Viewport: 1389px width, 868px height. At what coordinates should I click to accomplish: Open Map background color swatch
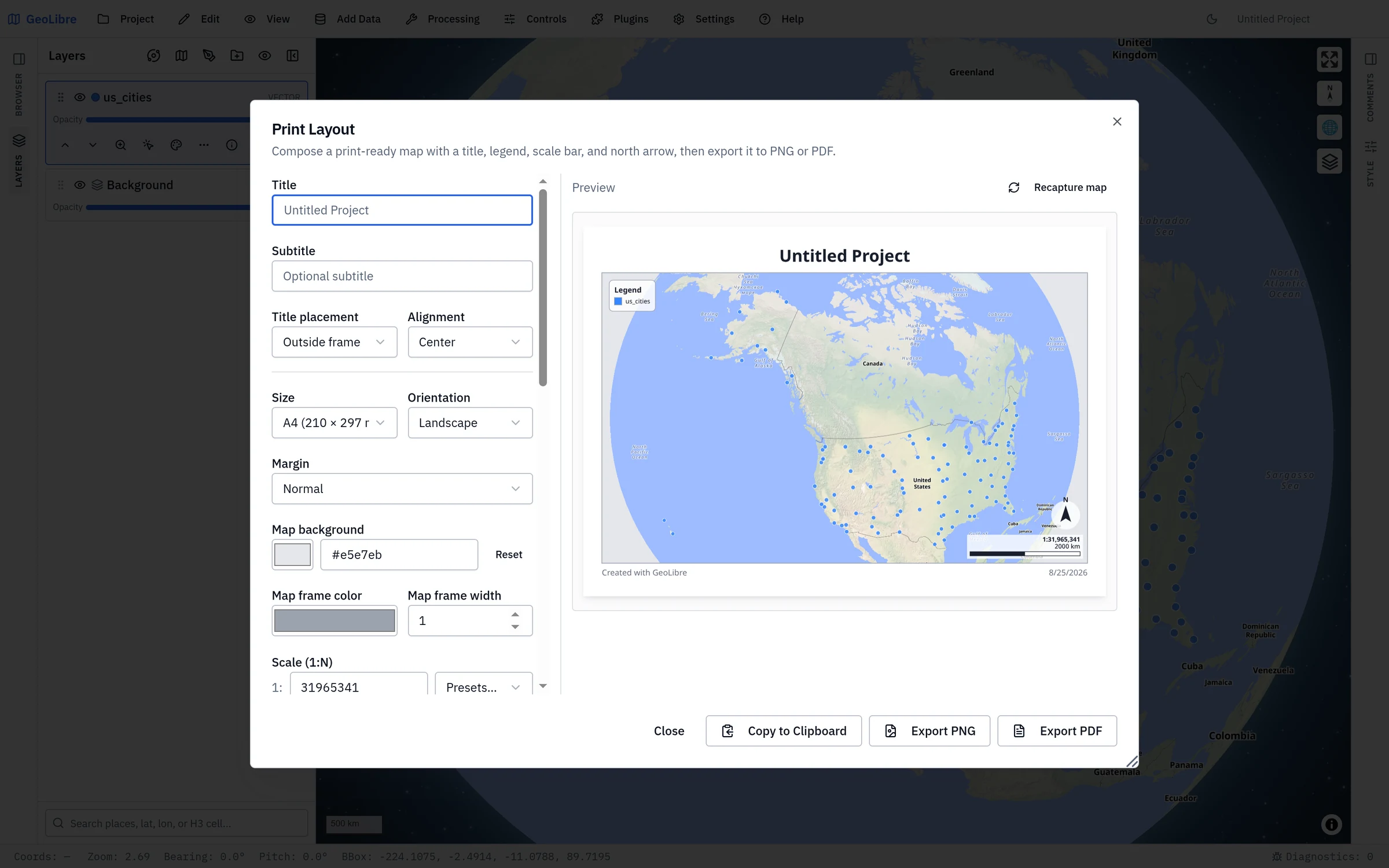click(292, 554)
